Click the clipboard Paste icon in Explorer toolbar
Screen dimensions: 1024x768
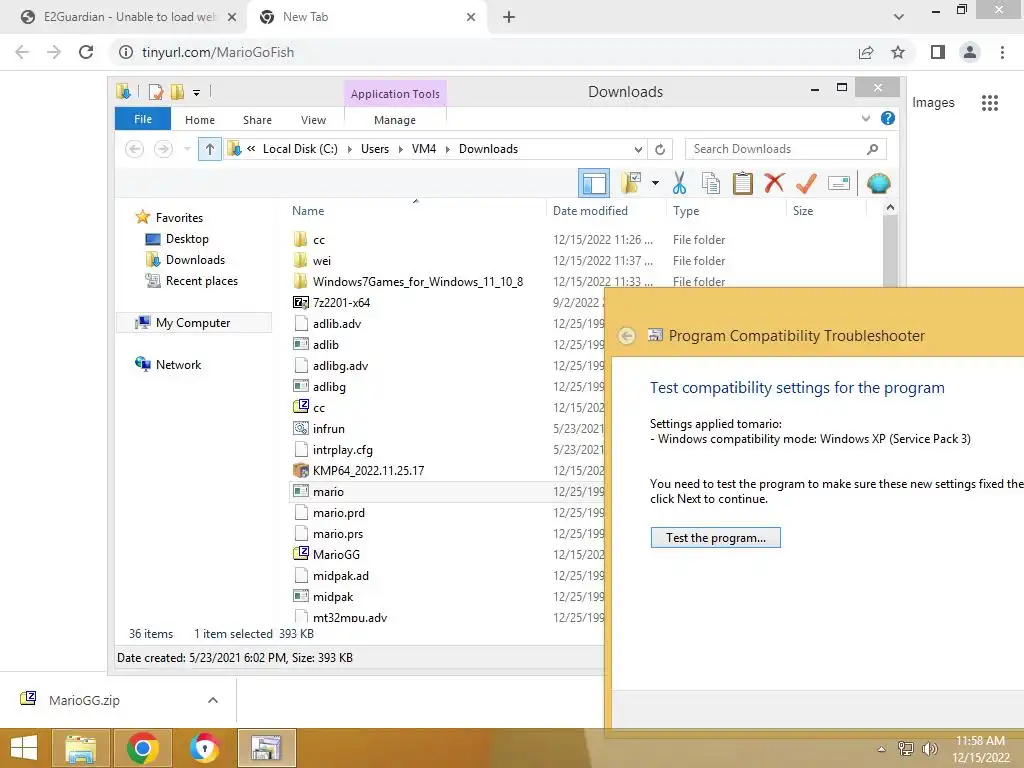[x=743, y=184]
